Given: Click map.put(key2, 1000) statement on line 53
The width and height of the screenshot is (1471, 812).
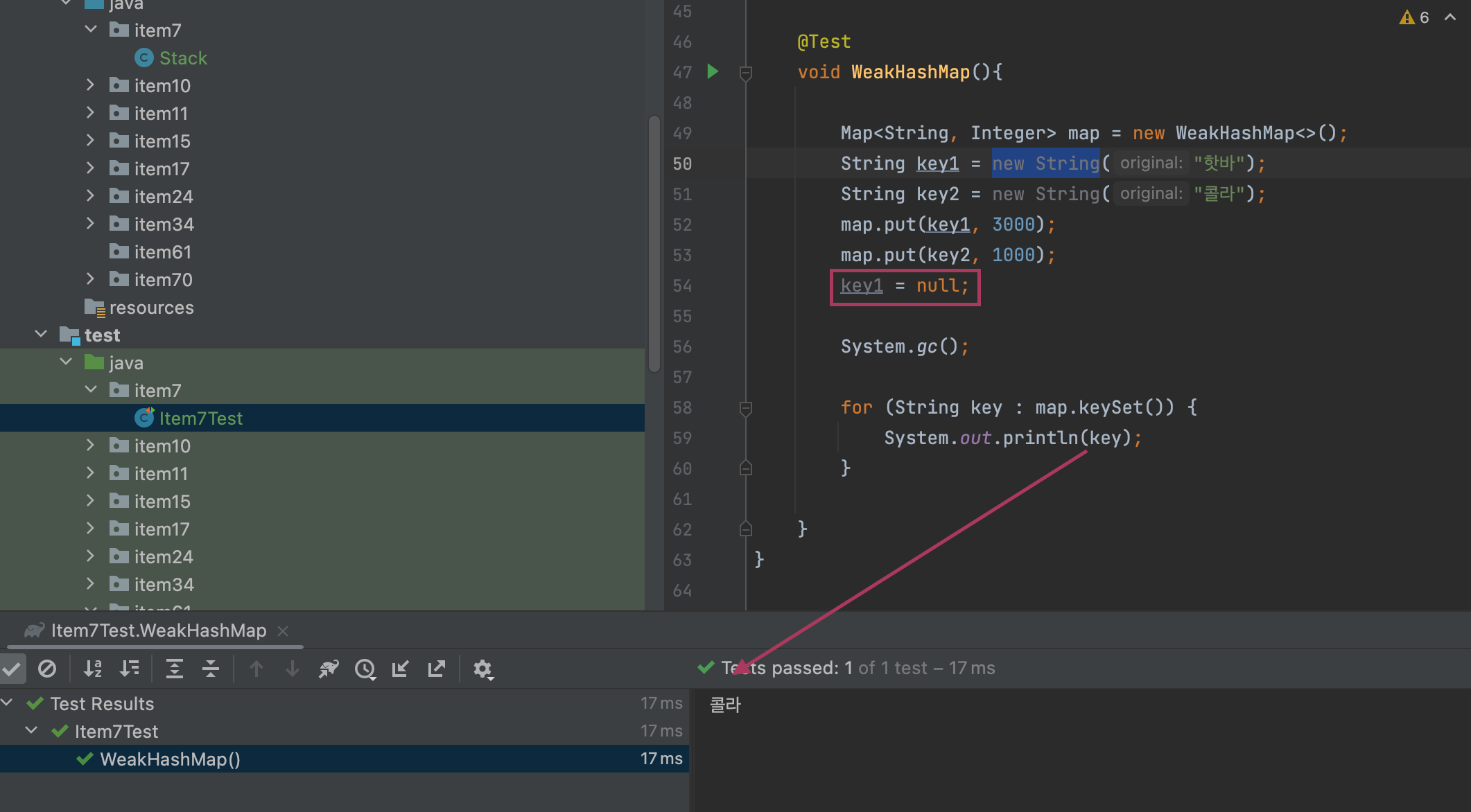Looking at the screenshot, I should (x=948, y=255).
